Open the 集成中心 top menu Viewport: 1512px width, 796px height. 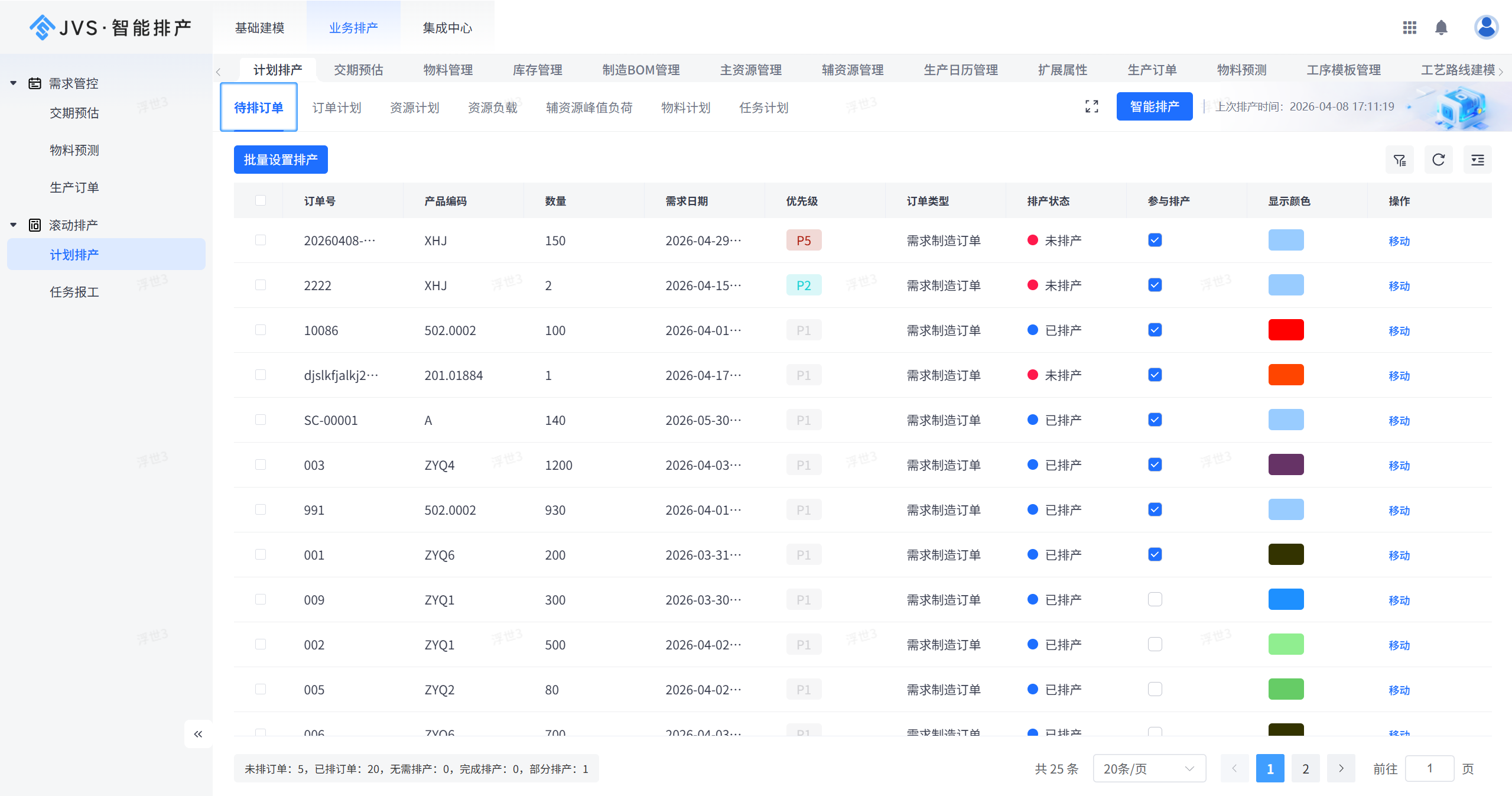point(447,28)
